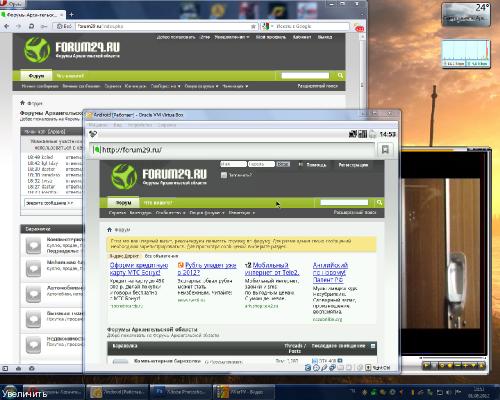Click the Android signal strength icon
The height and width of the screenshot is (400, 500).
(363, 134)
